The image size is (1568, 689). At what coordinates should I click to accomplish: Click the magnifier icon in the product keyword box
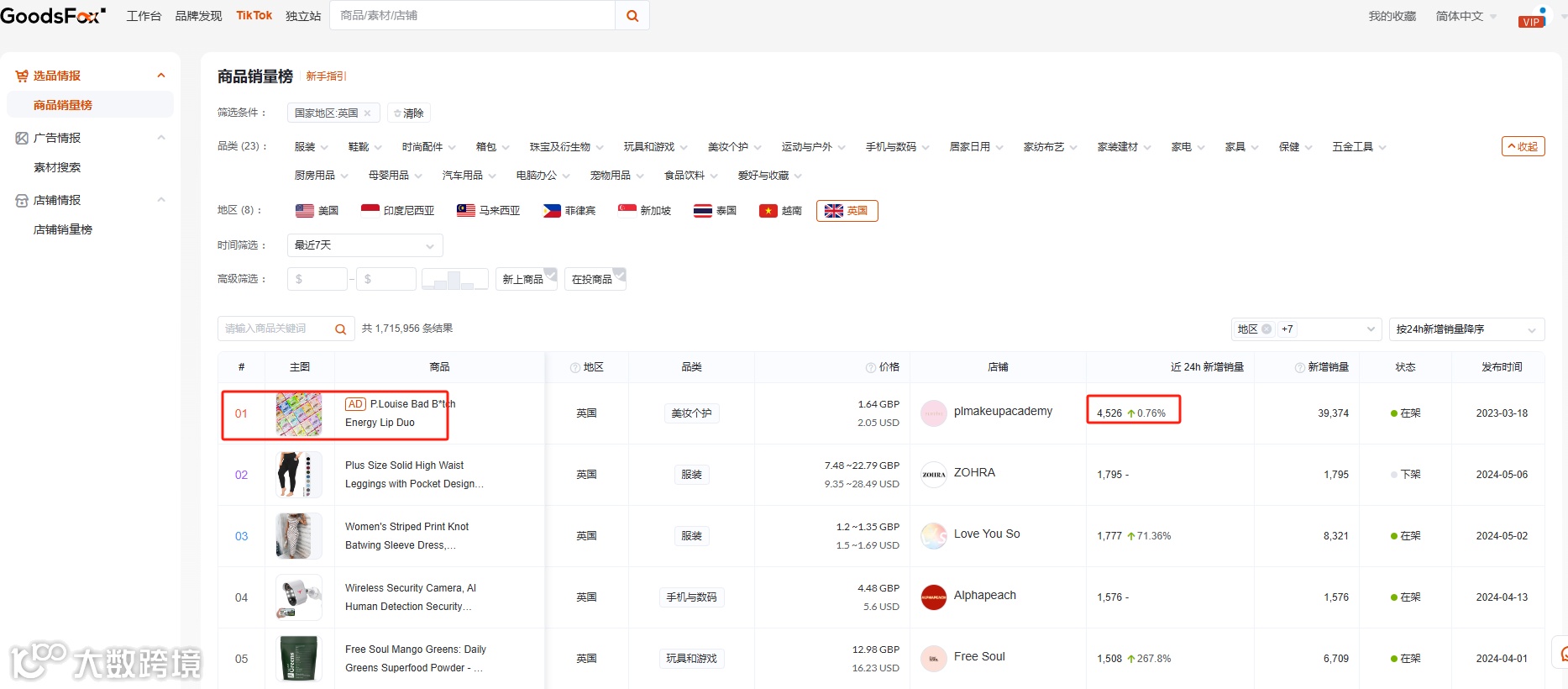point(340,329)
